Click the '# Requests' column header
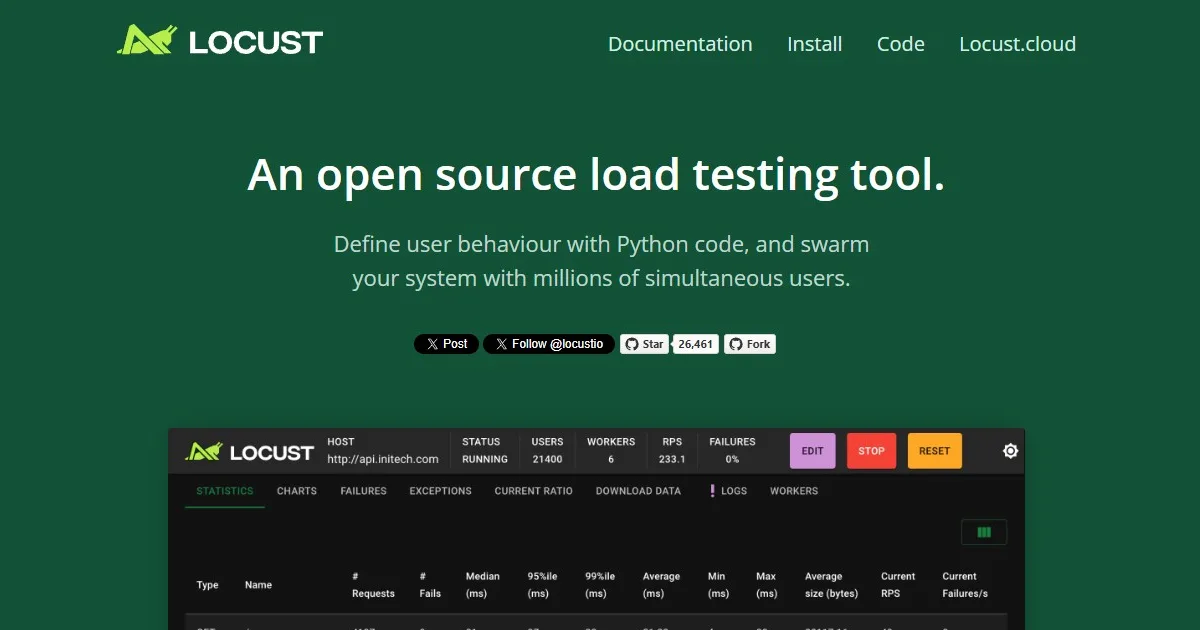 (x=373, y=585)
